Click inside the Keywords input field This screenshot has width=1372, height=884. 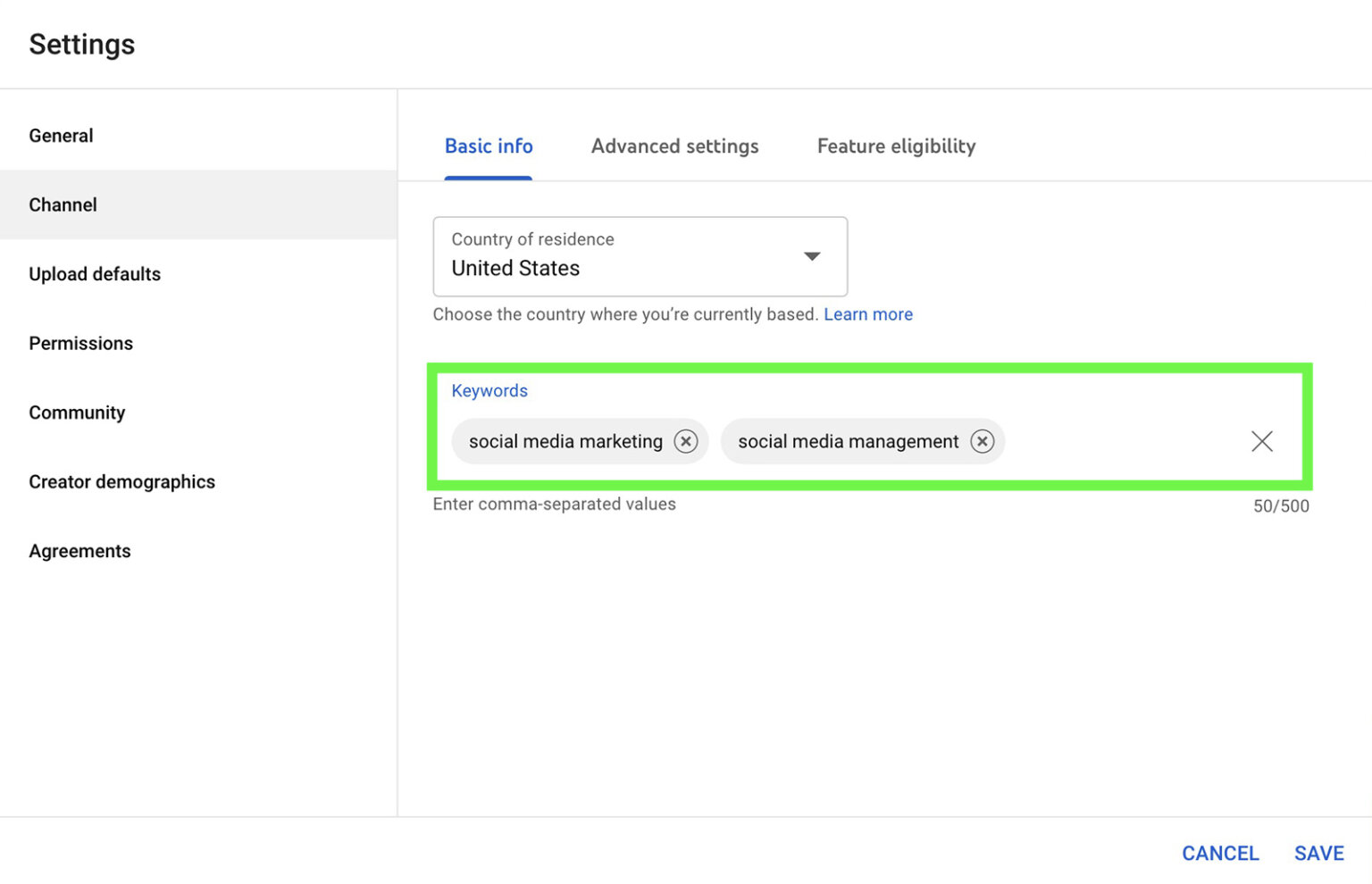[x=1117, y=441]
